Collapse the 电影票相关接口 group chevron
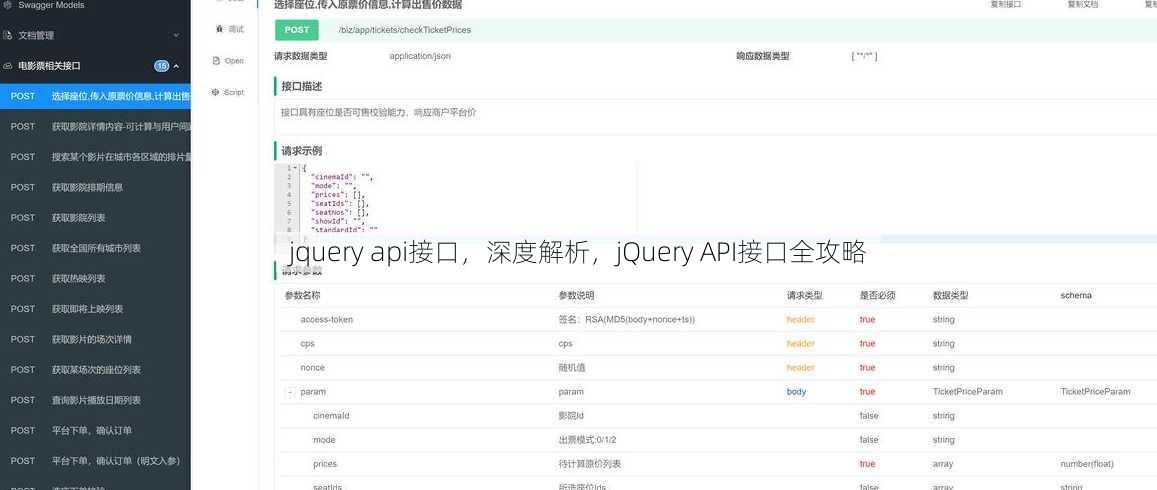This screenshot has height=490, width=1157. (x=176, y=66)
